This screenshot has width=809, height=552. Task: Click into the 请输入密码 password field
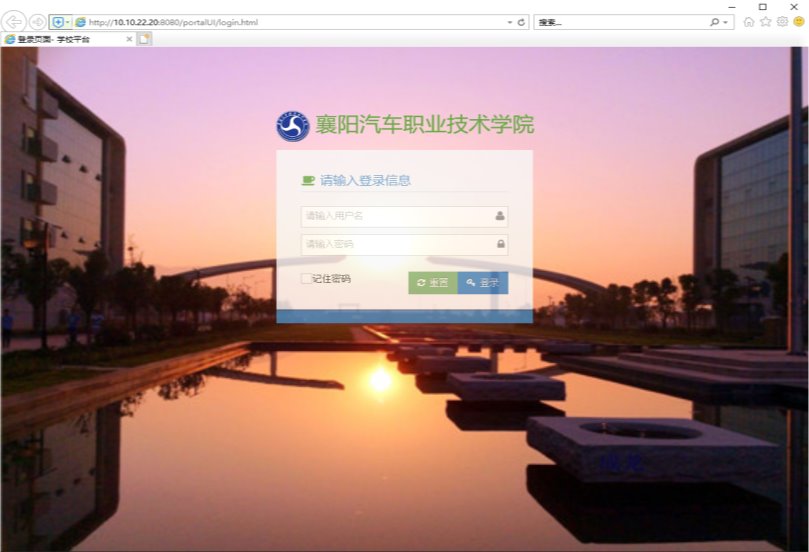pyautogui.click(x=395, y=244)
